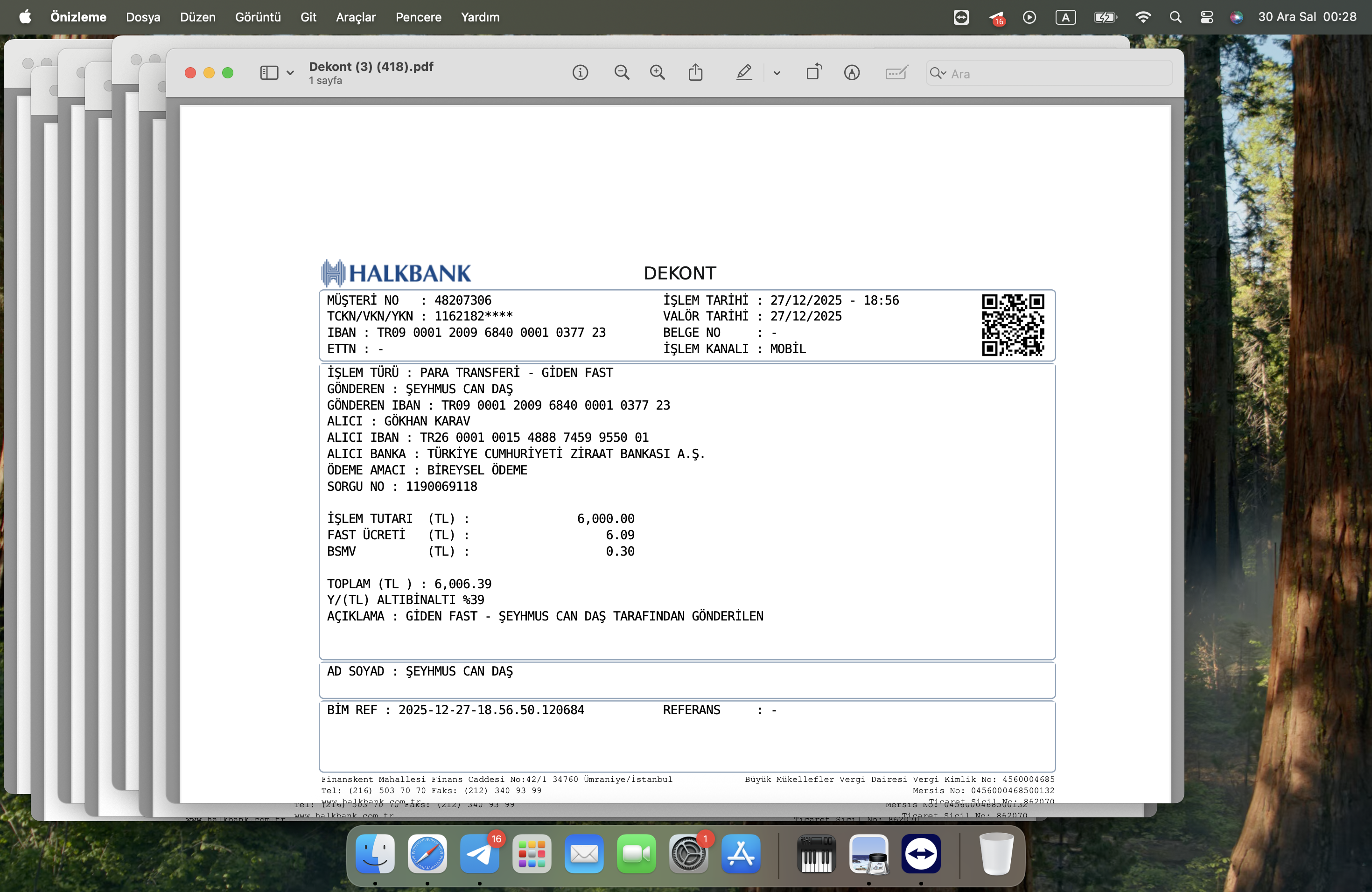Open FaceTime from the Dock
The width and height of the screenshot is (1372, 892).
637,854
